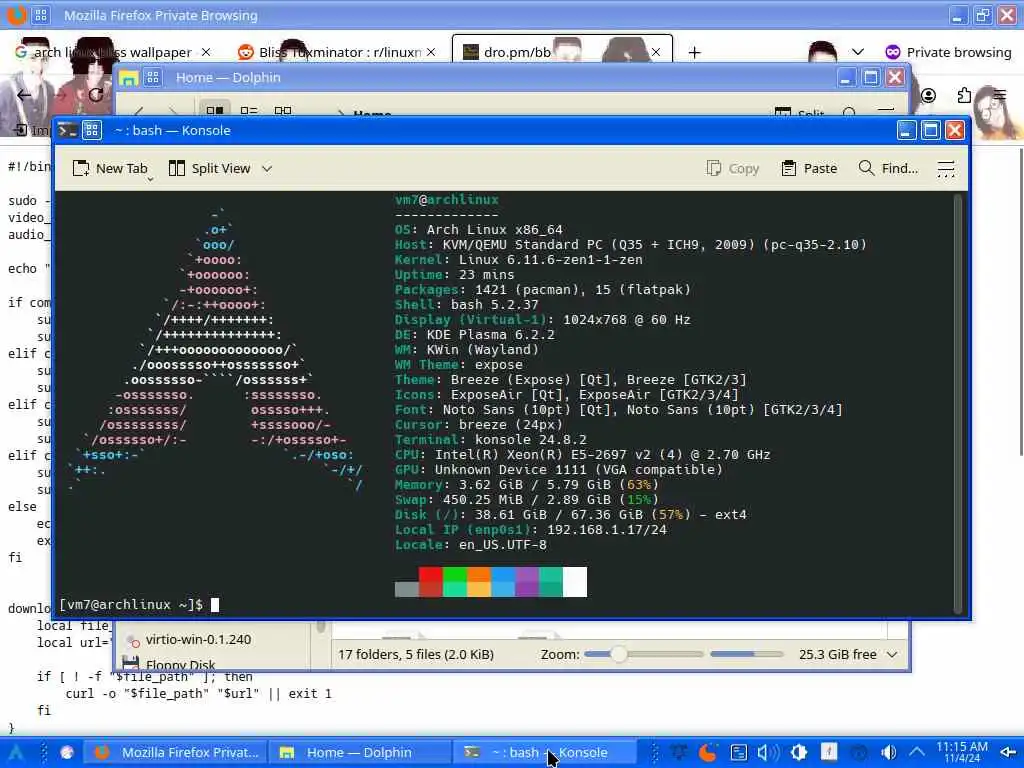Click the Copy button in Konsole
1024x768 pixels.
[733, 168]
